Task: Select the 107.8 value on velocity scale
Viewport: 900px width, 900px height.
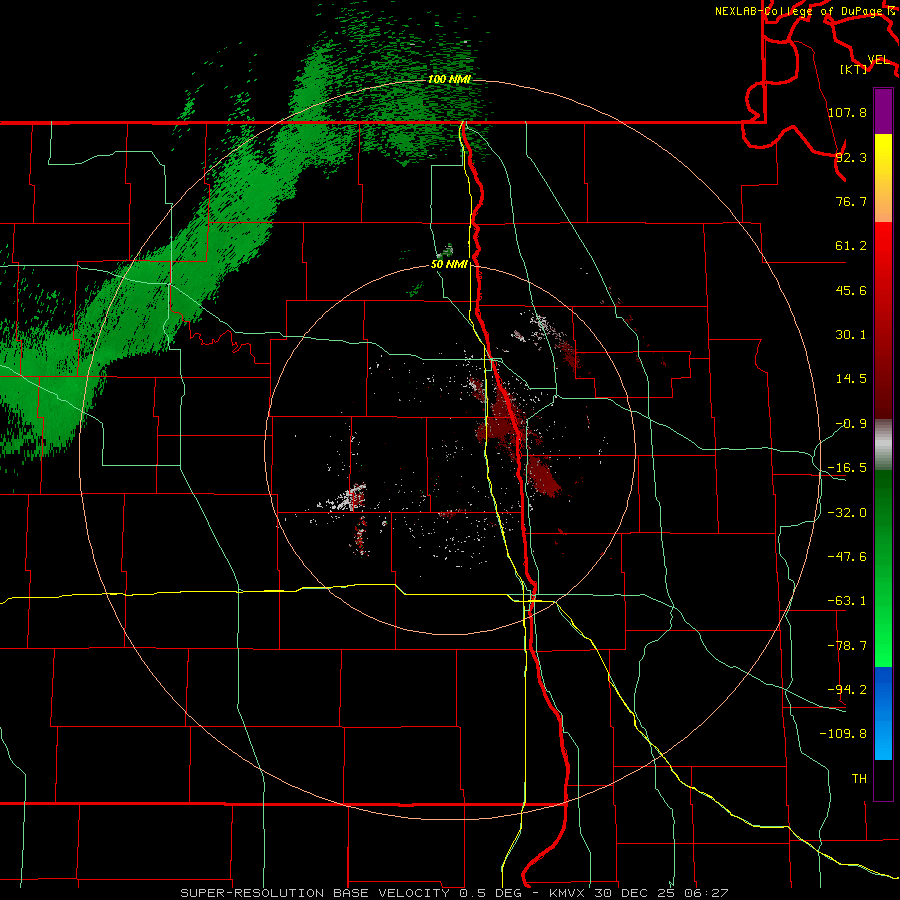Action: (847, 112)
